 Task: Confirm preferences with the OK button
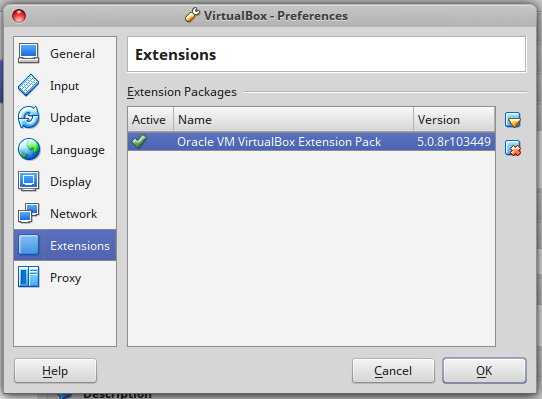(484, 371)
